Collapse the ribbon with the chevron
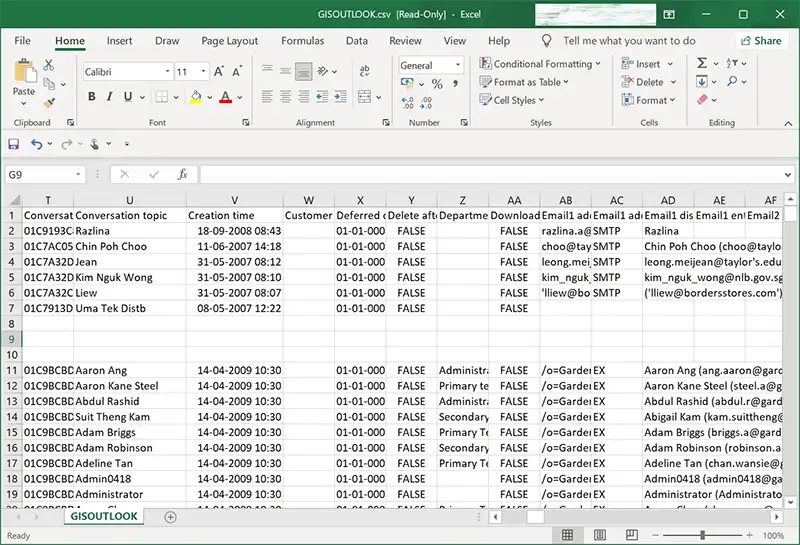800x545 pixels. [x=788, y=123]
